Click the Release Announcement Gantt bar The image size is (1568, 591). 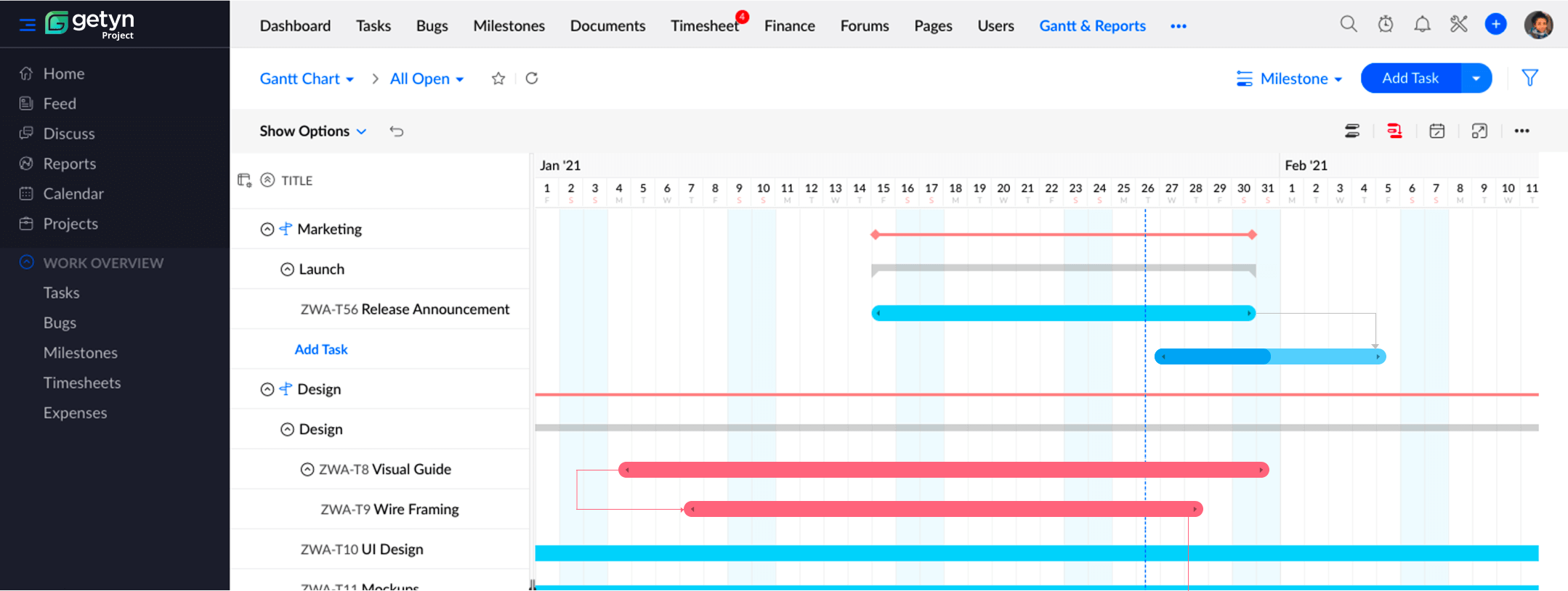(x=1063, y=313)
